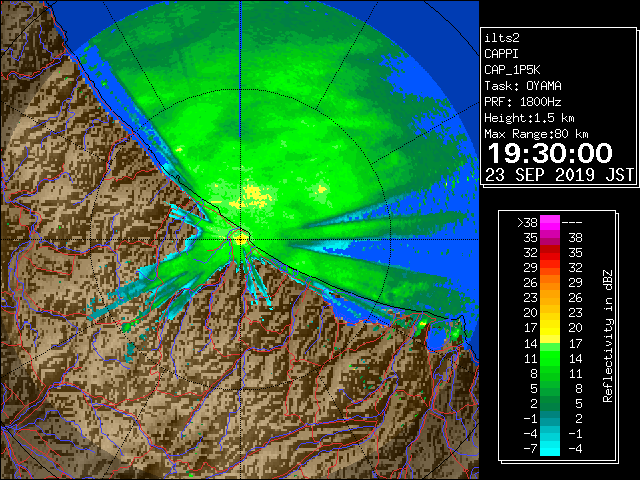Click the large yellow echo north of radar
Viewport: 640px width, 480px height.
click(256, 194)
